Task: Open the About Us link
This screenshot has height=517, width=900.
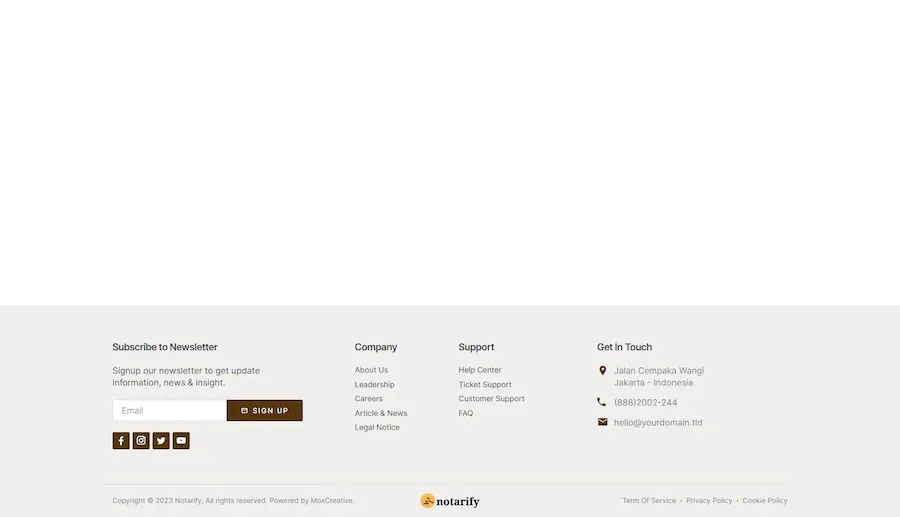Action: tap(371, 370)
